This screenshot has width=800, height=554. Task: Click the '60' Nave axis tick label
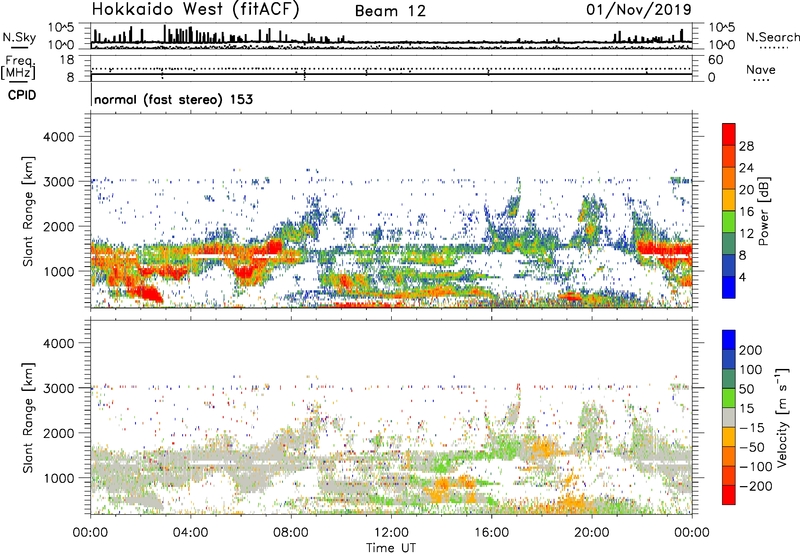click(715, 60)
